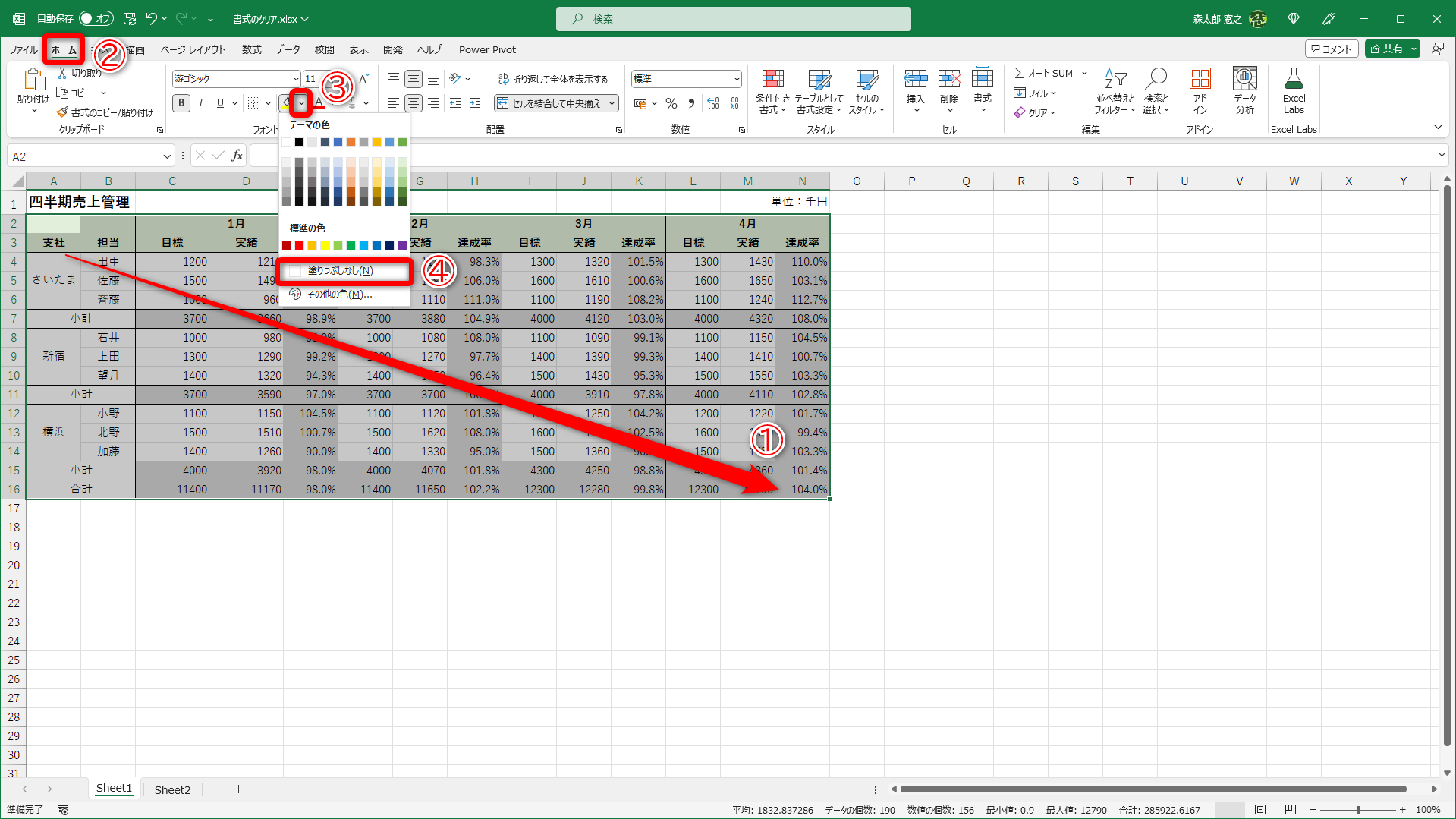Choose More Colors (その他の色) option
The height and width of the screenshot is (819, 1456).
tap(344, 295)
